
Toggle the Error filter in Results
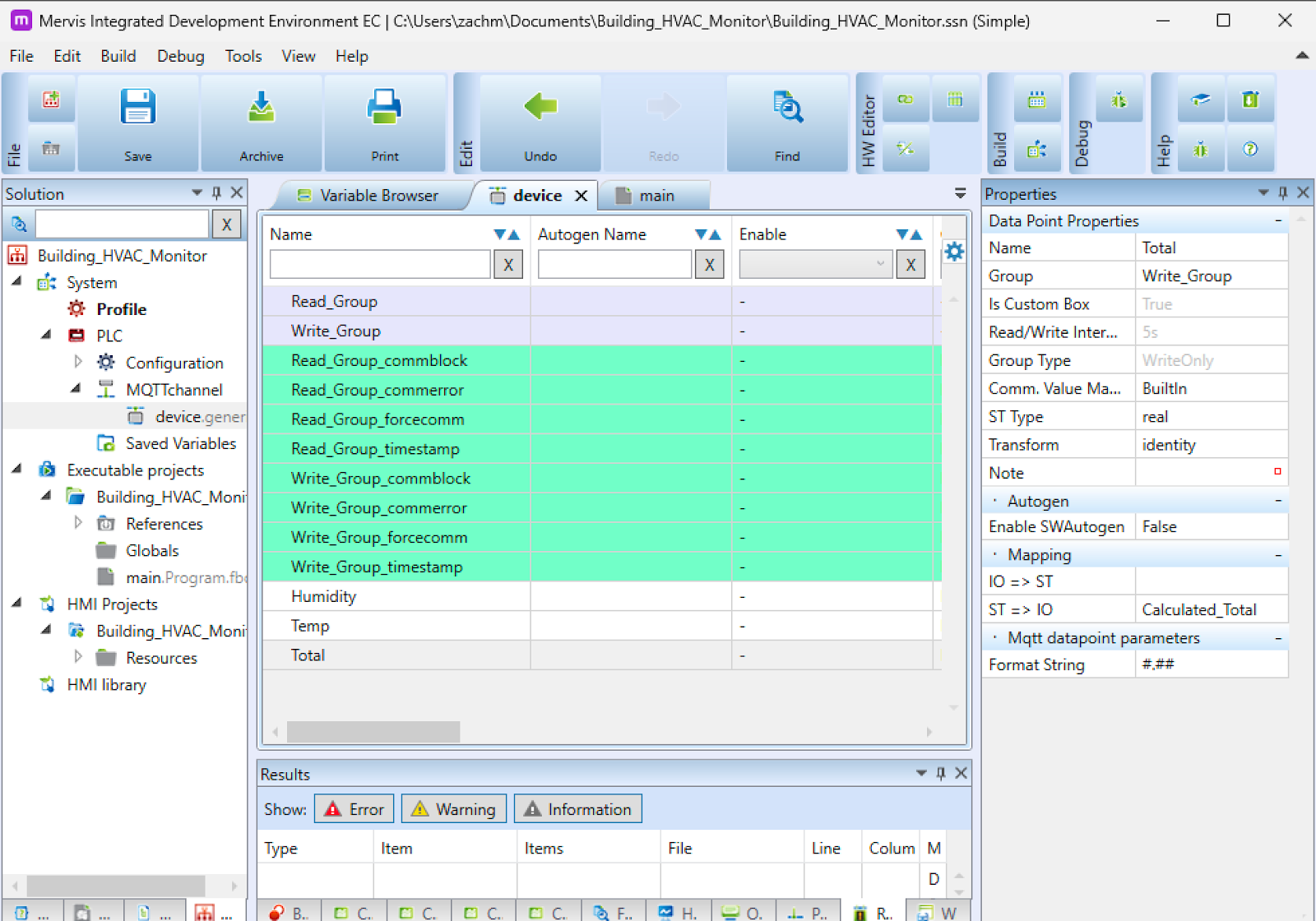(x=354, y=809)
